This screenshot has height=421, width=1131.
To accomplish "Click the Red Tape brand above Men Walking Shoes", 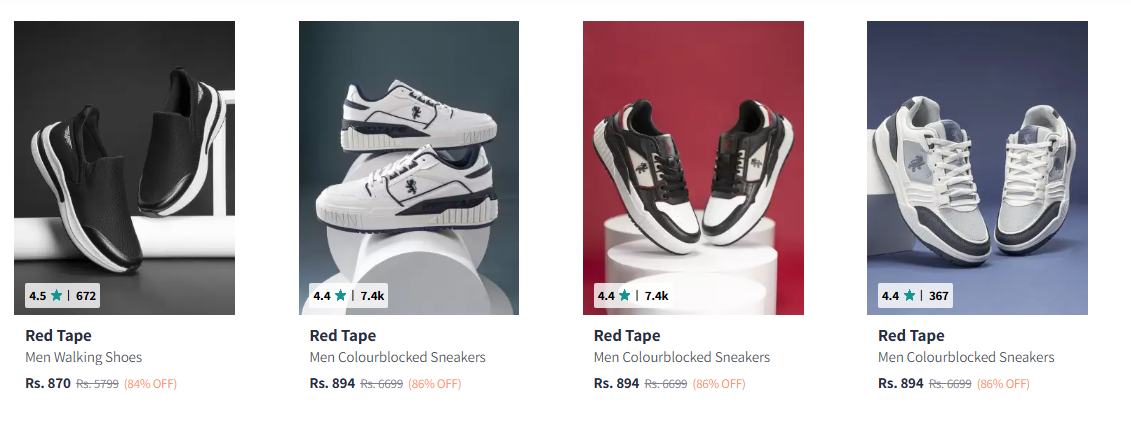I will pos(58,336).
